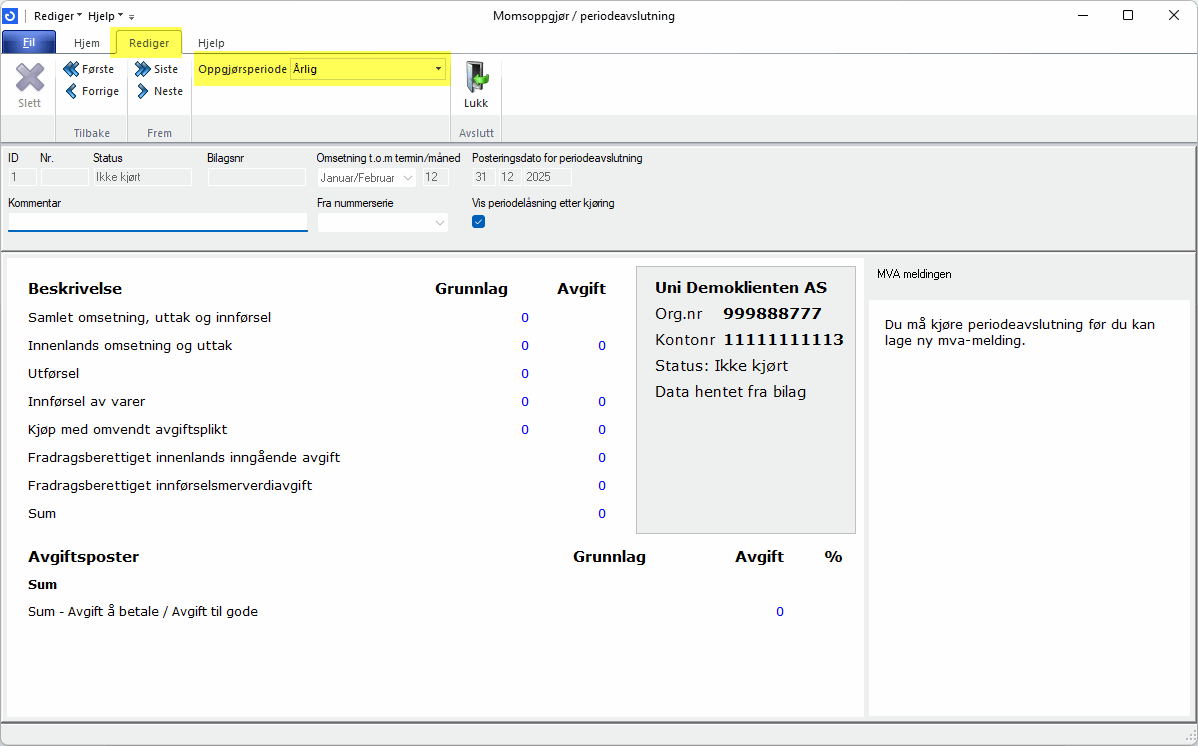Open the Rediger menu in title bar
This screenshot has width=1198, height=746.
[x=58, y=16]
